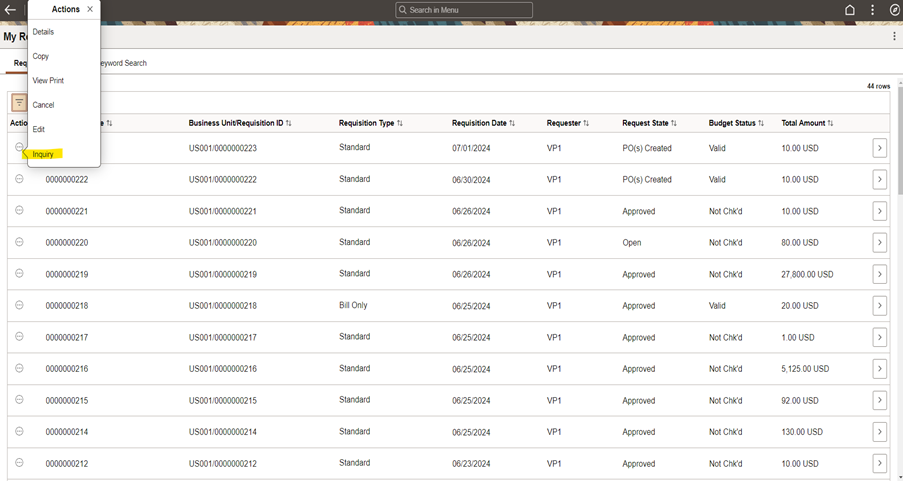Expand row US001/0000000220 with chevron

[x=879, y=243]
